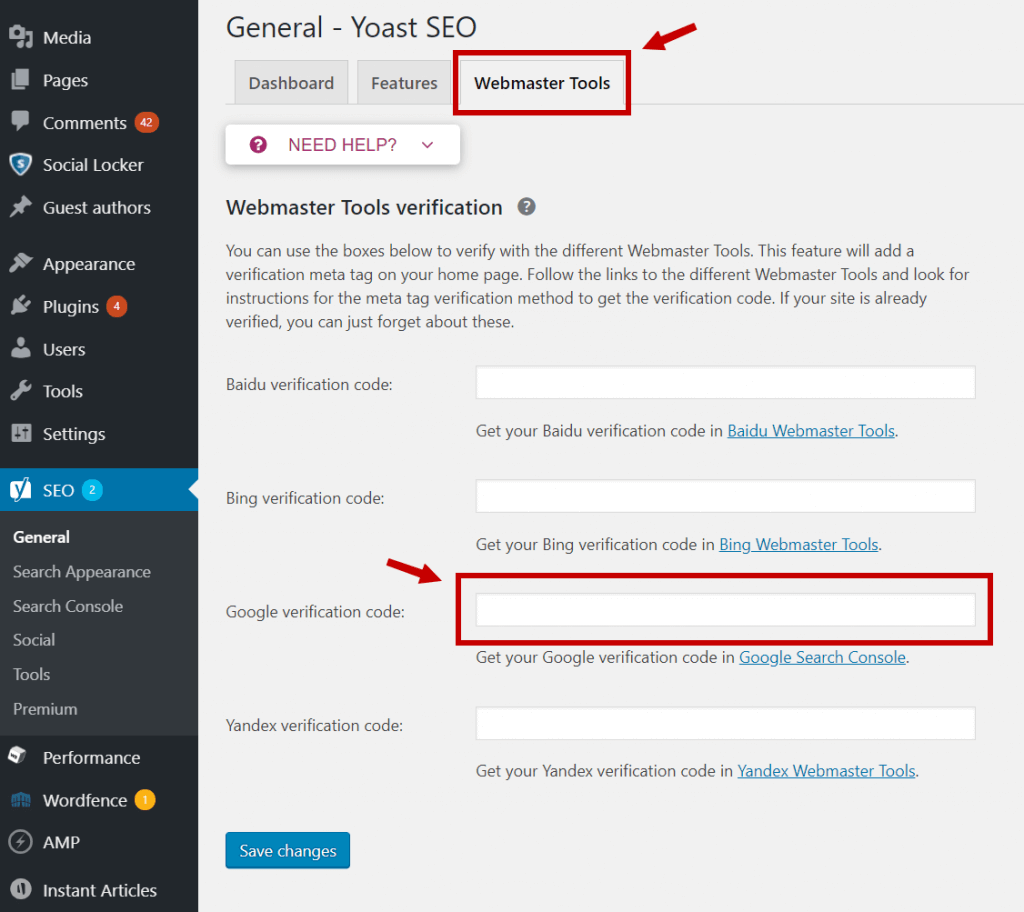Click the Media icon in sidebar

(x=21, y=38)
